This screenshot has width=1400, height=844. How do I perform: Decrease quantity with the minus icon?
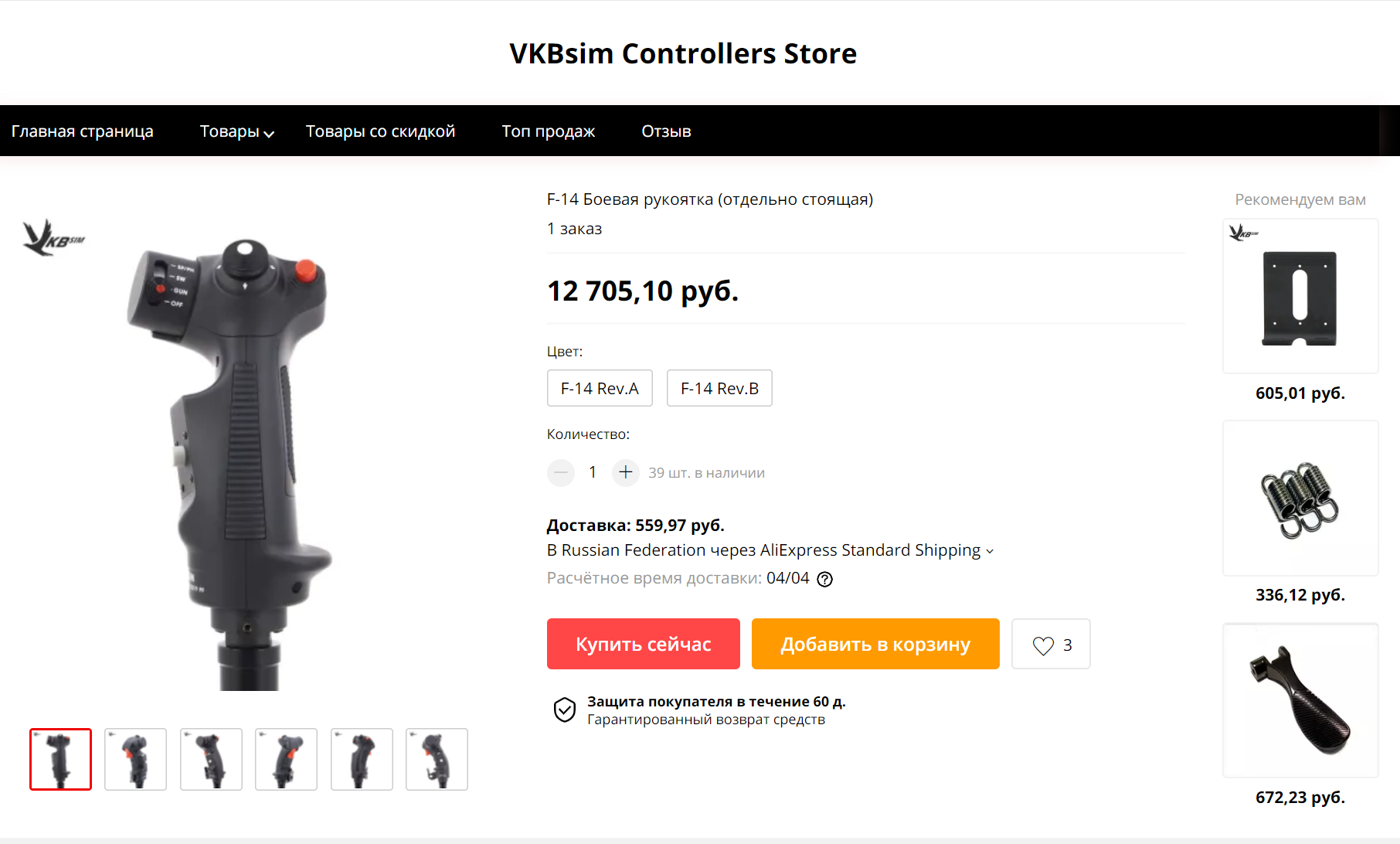[561, 472]
